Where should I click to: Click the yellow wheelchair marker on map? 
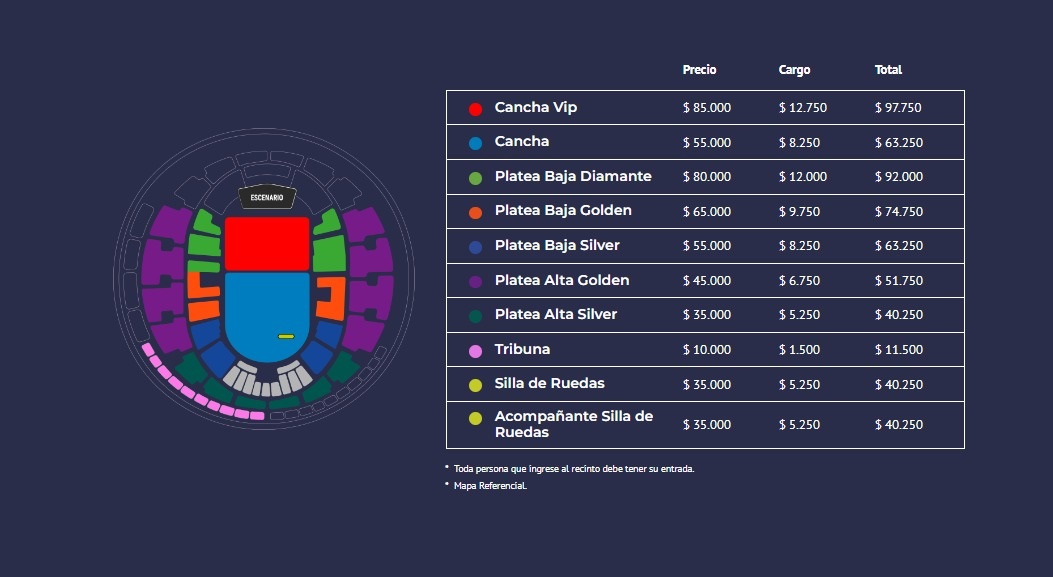tap(286, 336)
